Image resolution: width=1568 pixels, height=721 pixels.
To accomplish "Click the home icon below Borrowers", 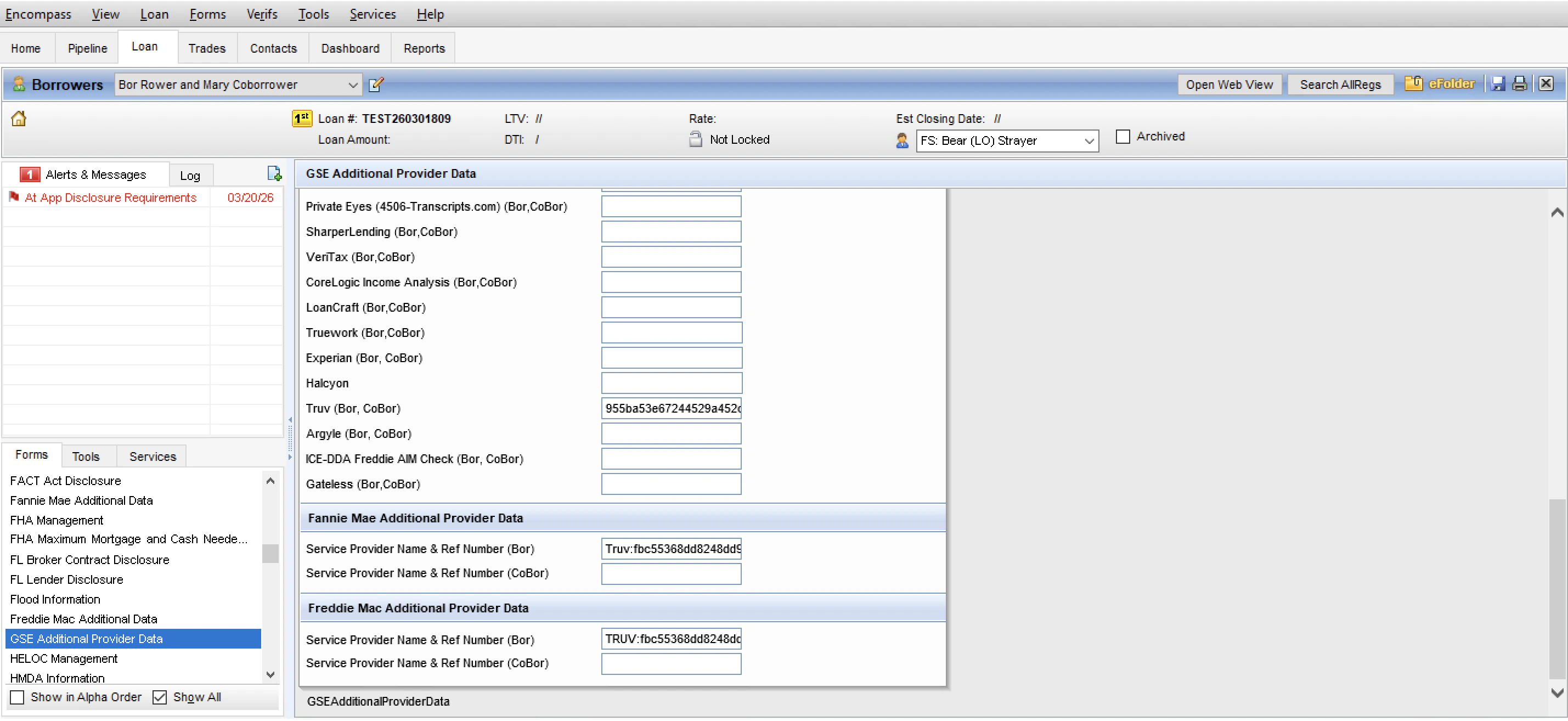I will pyautogui.click(x=18, y=119).
